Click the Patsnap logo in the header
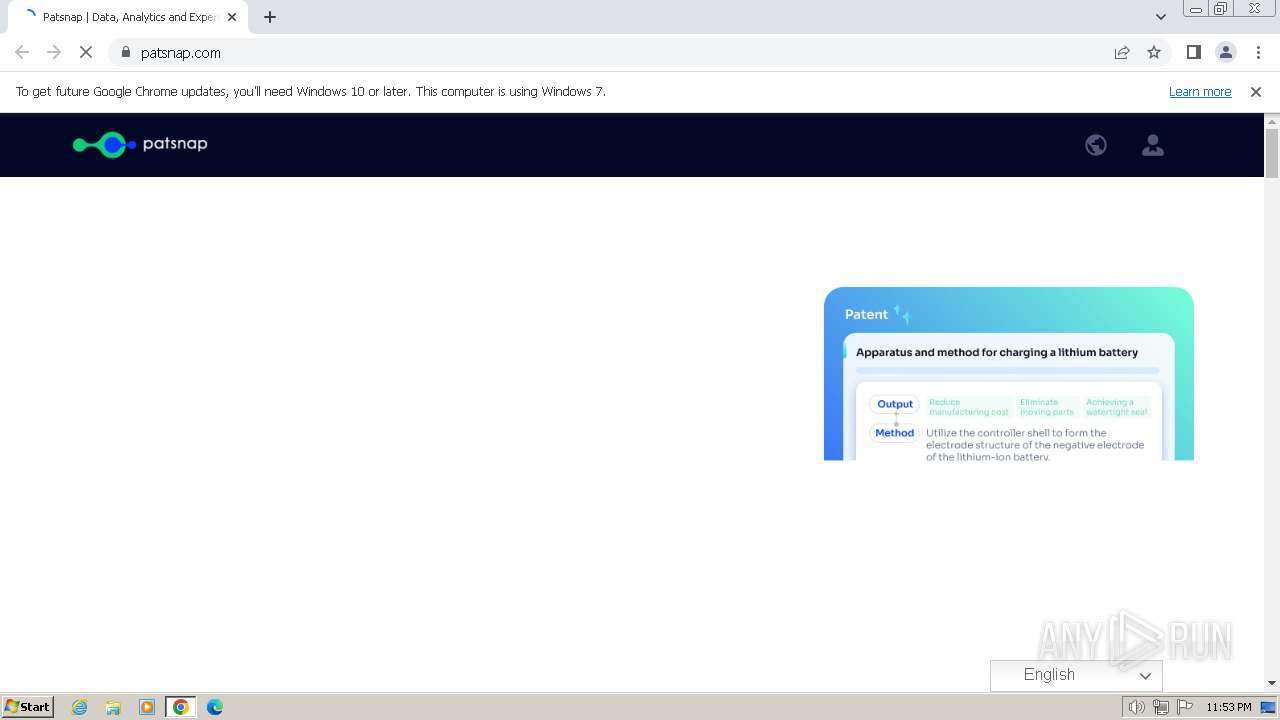Screen dimensions: 1280x720 [140, 144]
